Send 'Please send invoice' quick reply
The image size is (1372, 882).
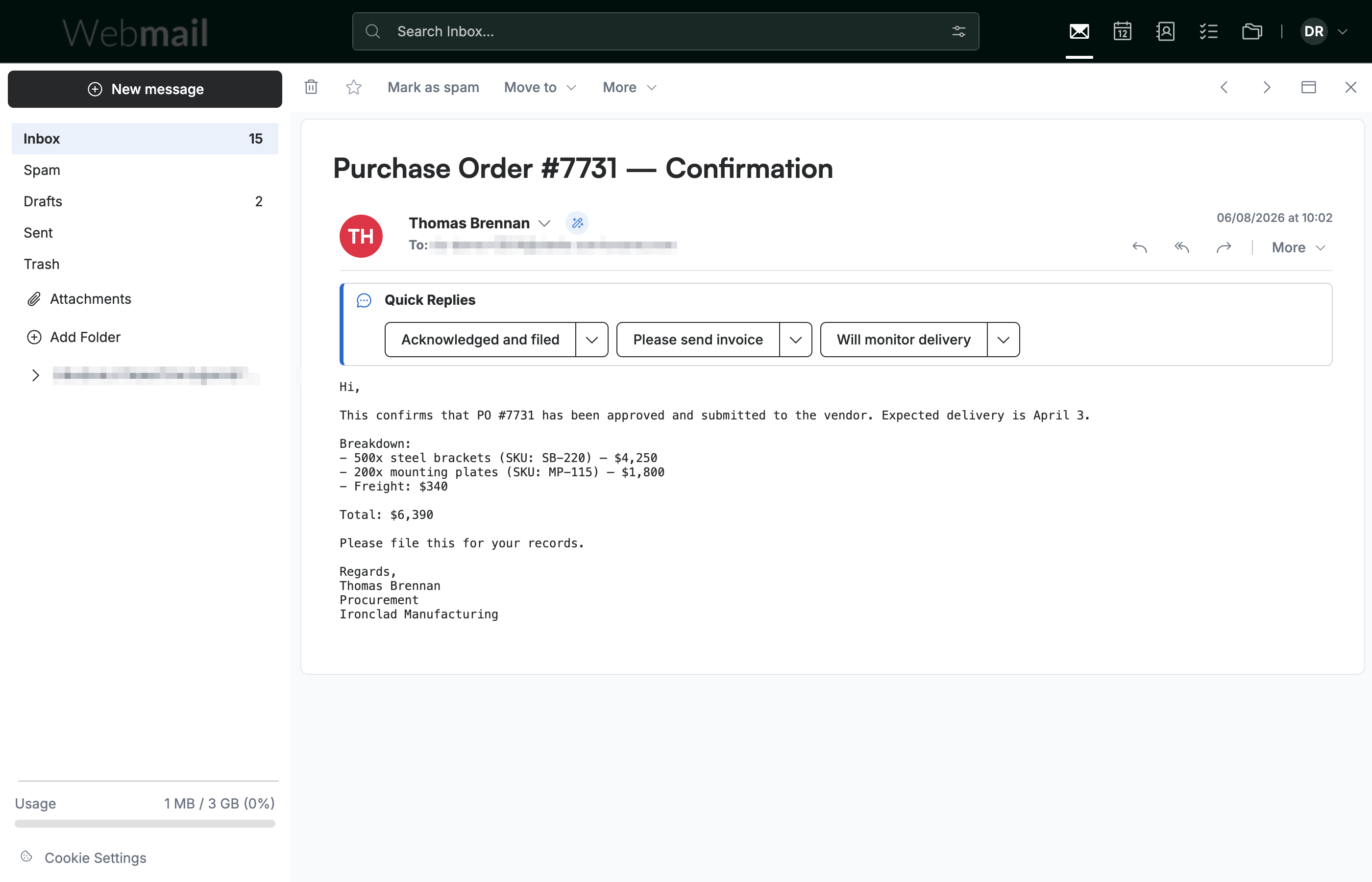697,340
